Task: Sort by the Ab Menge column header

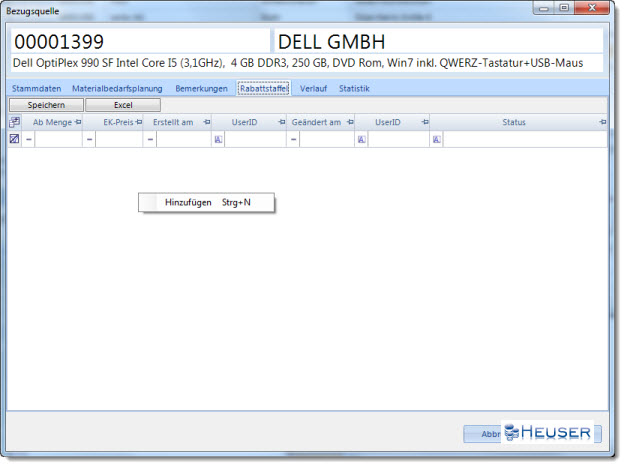Action: (52, 122)
